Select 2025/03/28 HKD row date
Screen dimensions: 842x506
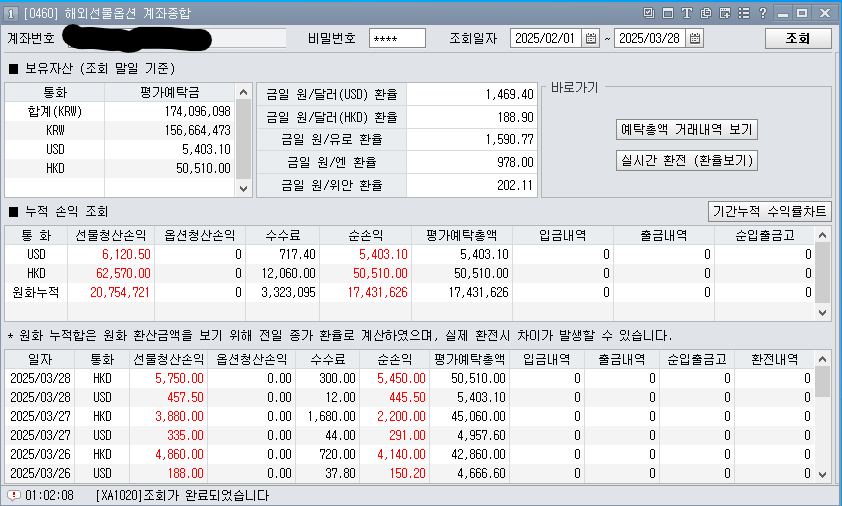40,378
